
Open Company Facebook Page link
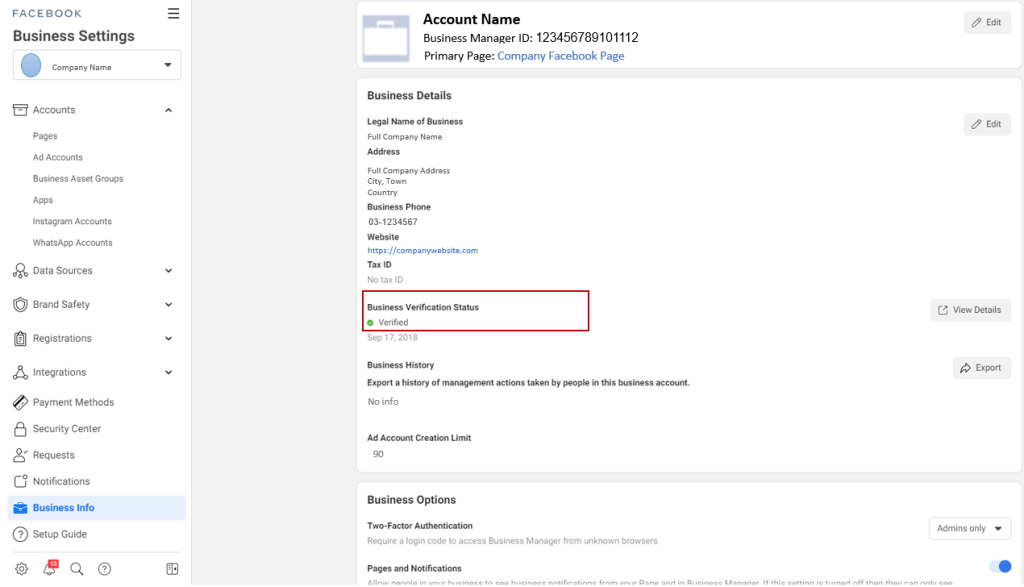[560, 56]
